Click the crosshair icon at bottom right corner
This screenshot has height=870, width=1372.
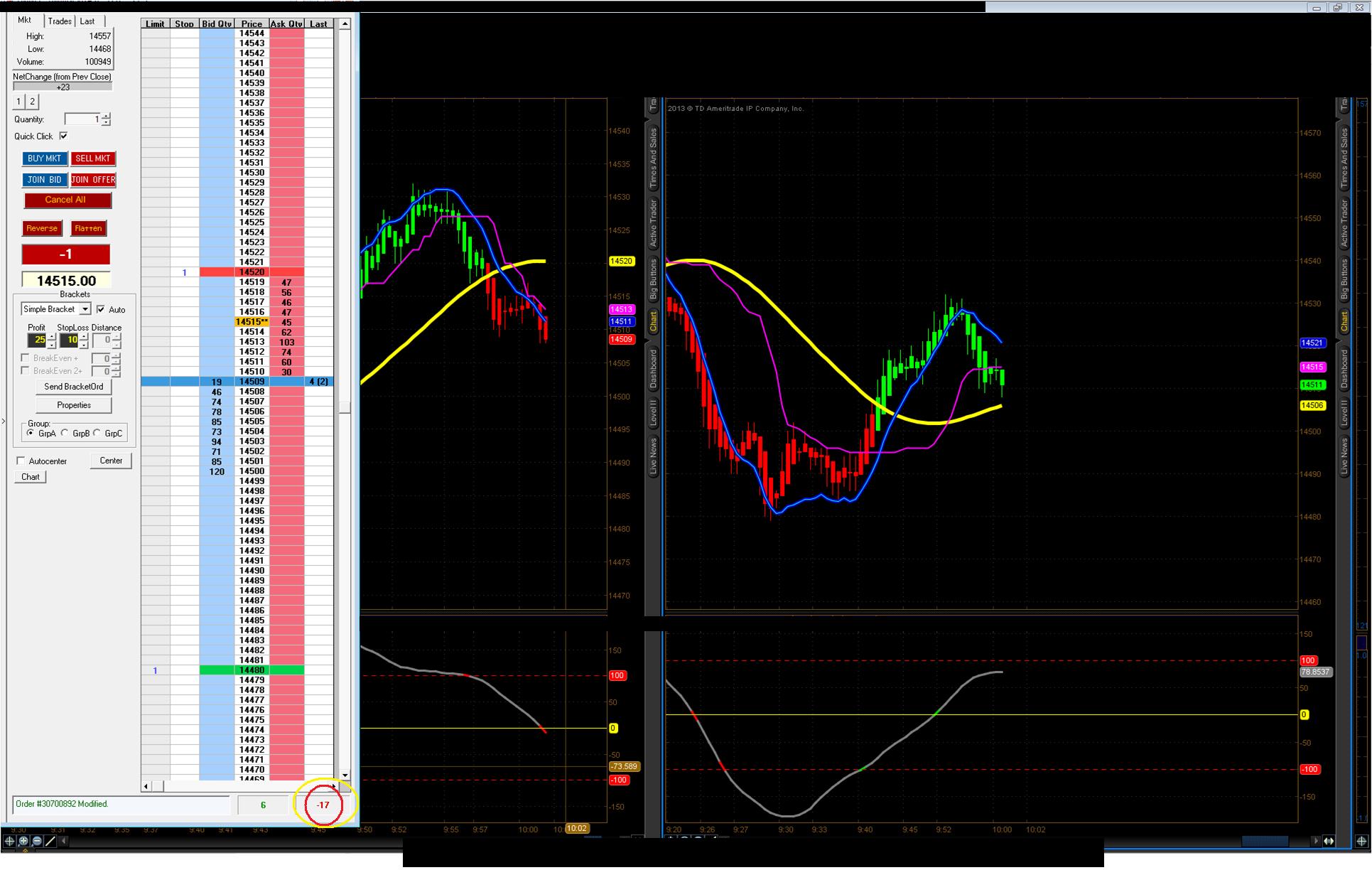tap(1362, 841)
